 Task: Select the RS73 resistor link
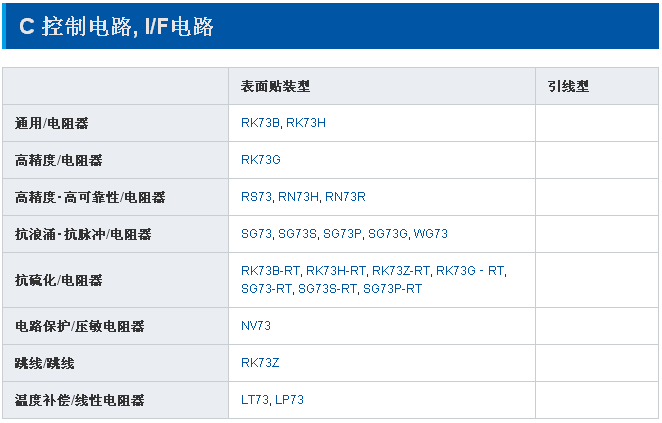point(256,197)
